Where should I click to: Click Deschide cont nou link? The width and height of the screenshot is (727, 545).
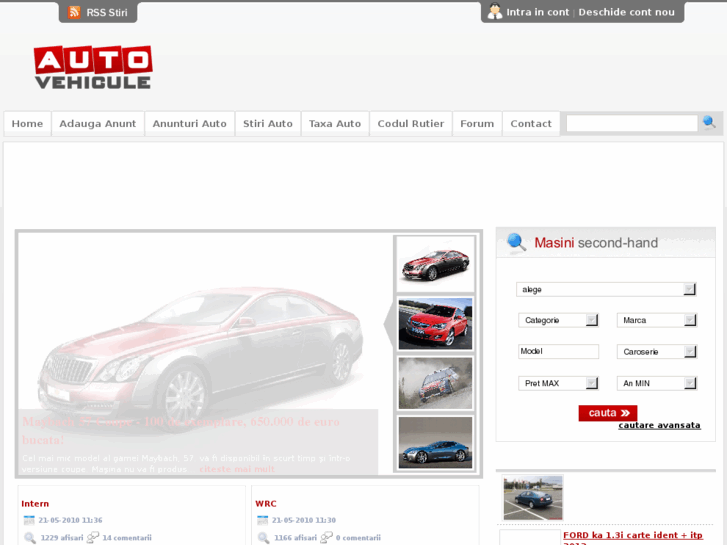(x=626, y=12)
